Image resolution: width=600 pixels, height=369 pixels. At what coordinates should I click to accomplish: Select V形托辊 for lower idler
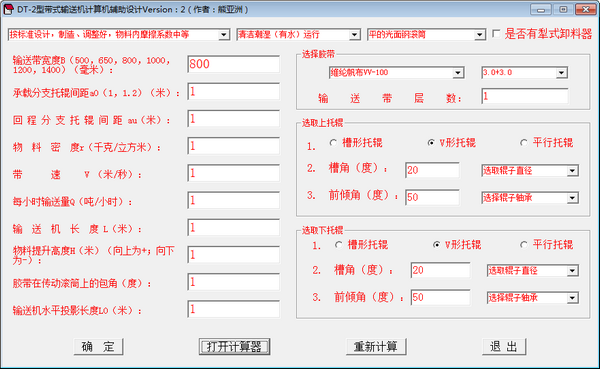[437, 245]
